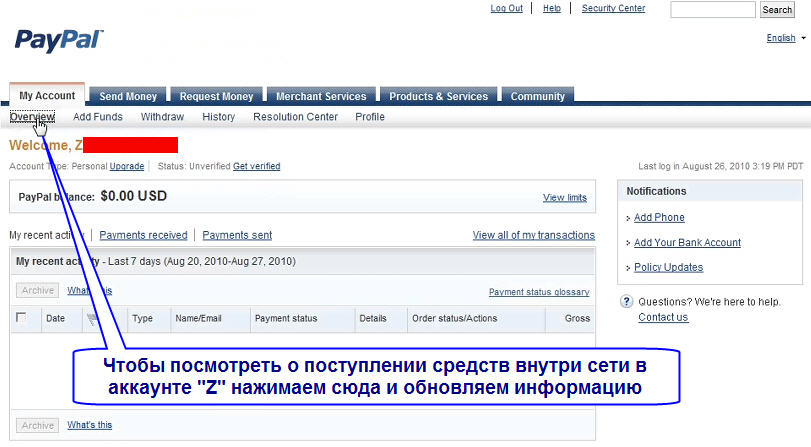
Task: Click the Notifications panel heading
Action: coord(656,191)
